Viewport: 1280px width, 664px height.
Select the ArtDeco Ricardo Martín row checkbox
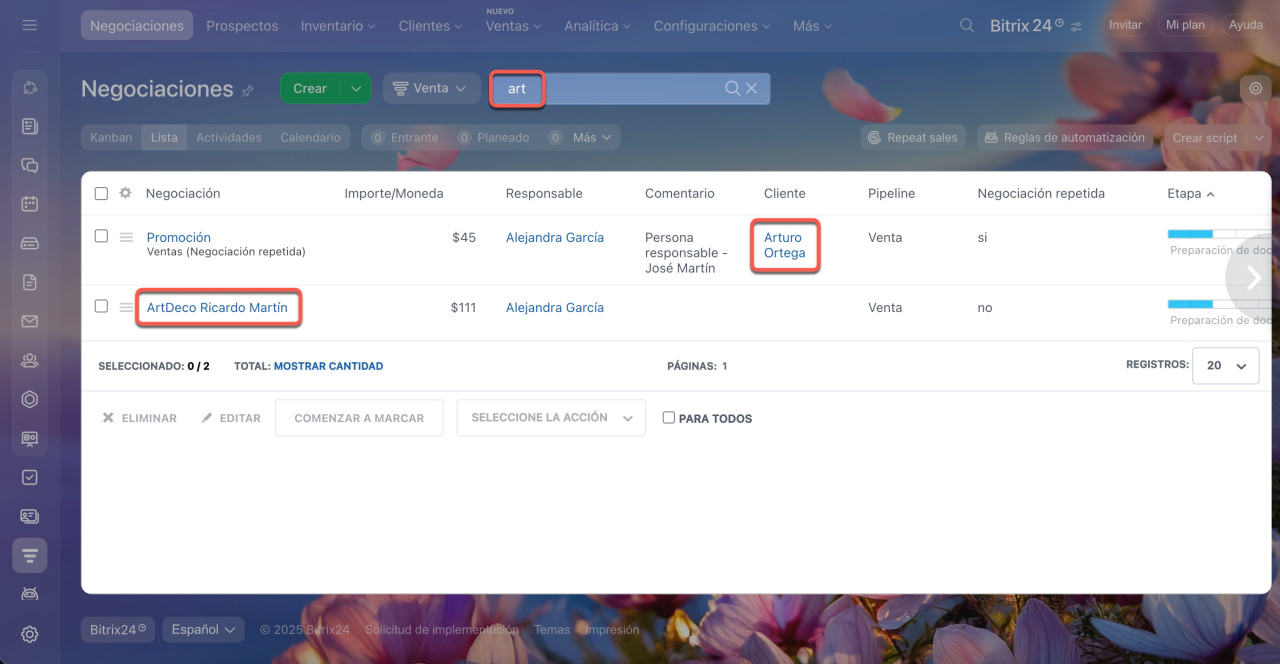point(101,306)
